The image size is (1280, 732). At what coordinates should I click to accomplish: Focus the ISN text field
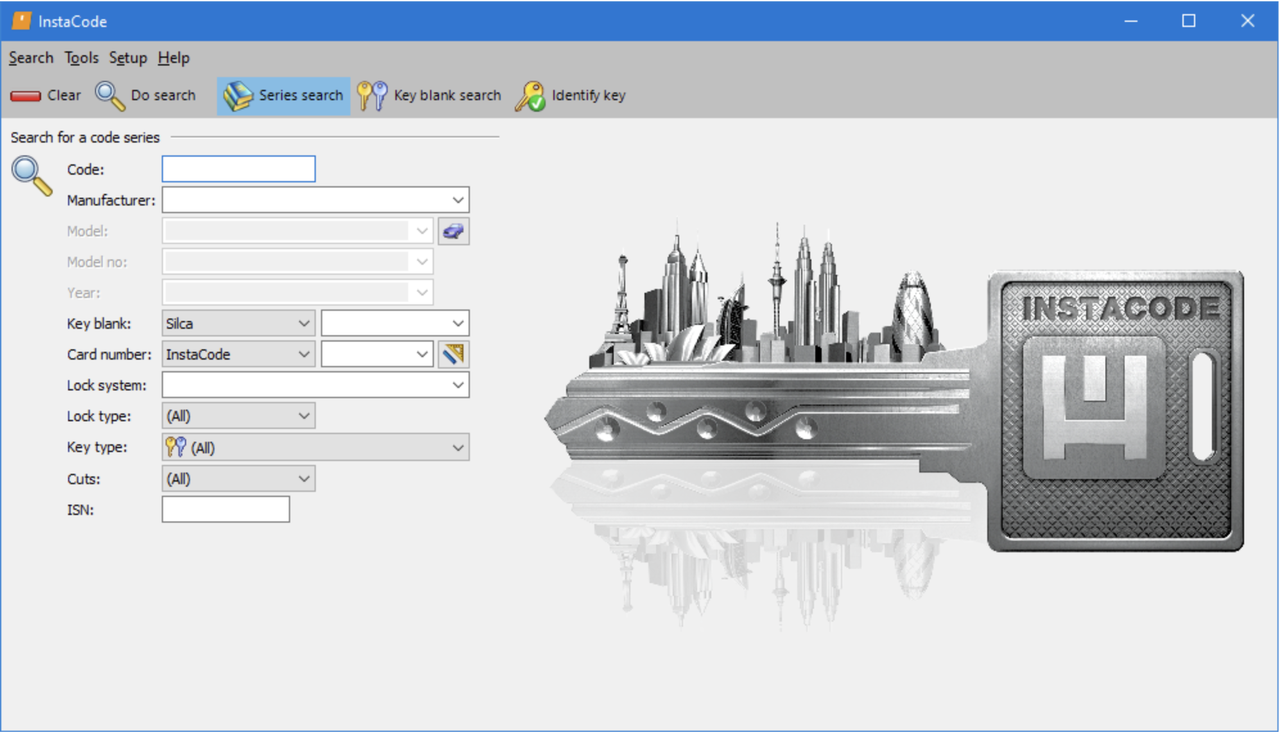click(225, 510)
